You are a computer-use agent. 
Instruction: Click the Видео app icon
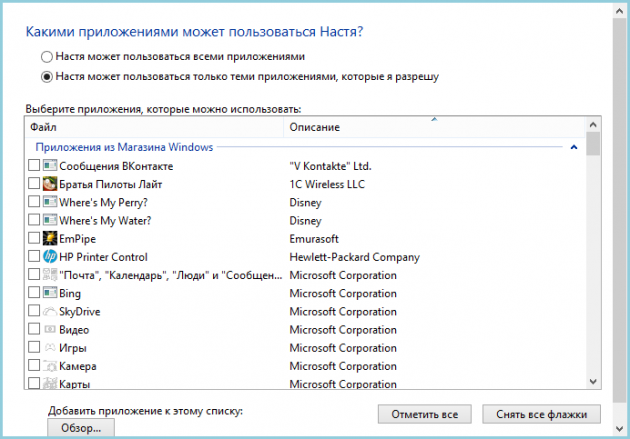pyautogui.click(x=50, y=329)
